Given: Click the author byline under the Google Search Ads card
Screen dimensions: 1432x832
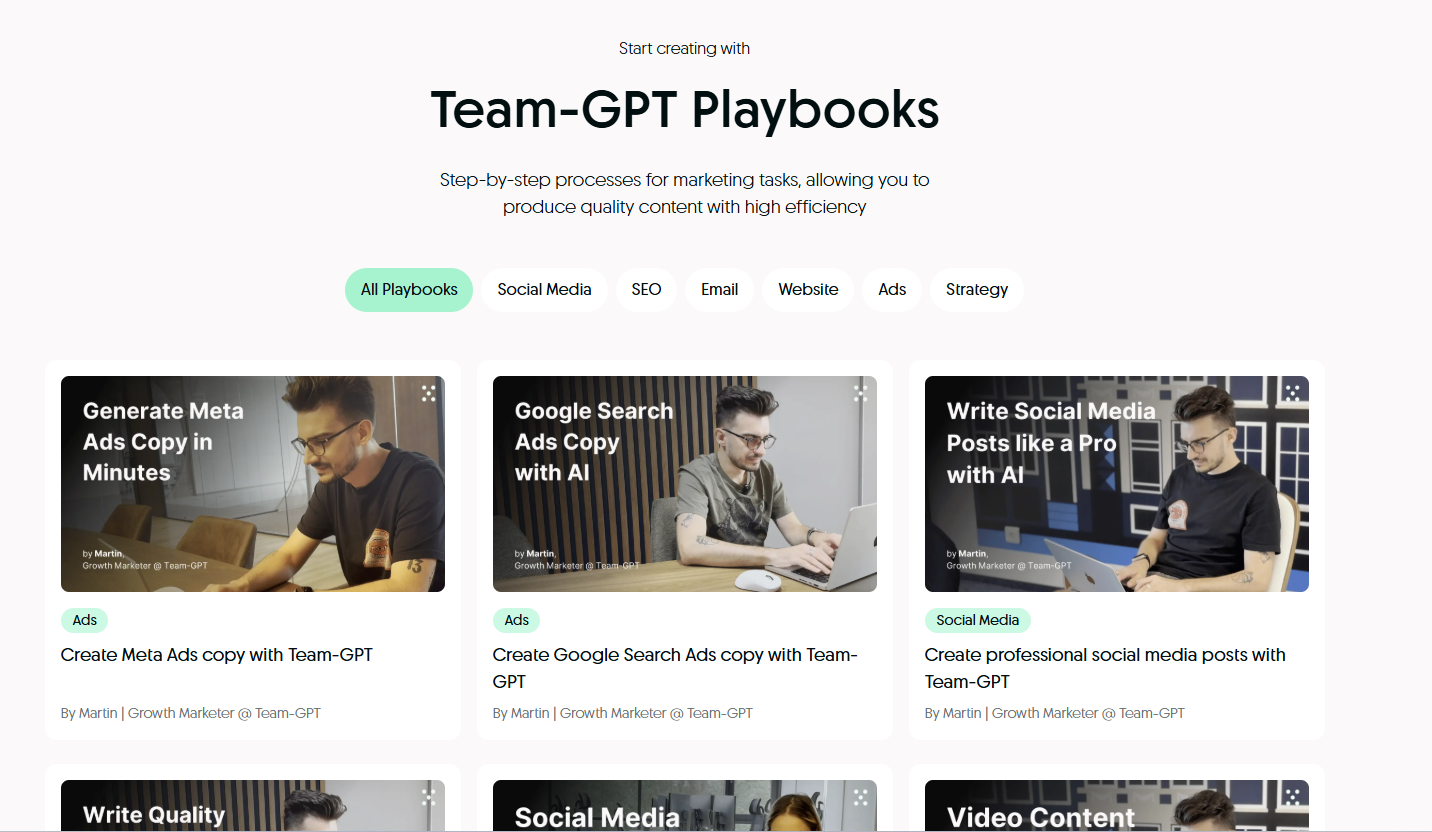Looking at the screenshot, I should 623,713.
